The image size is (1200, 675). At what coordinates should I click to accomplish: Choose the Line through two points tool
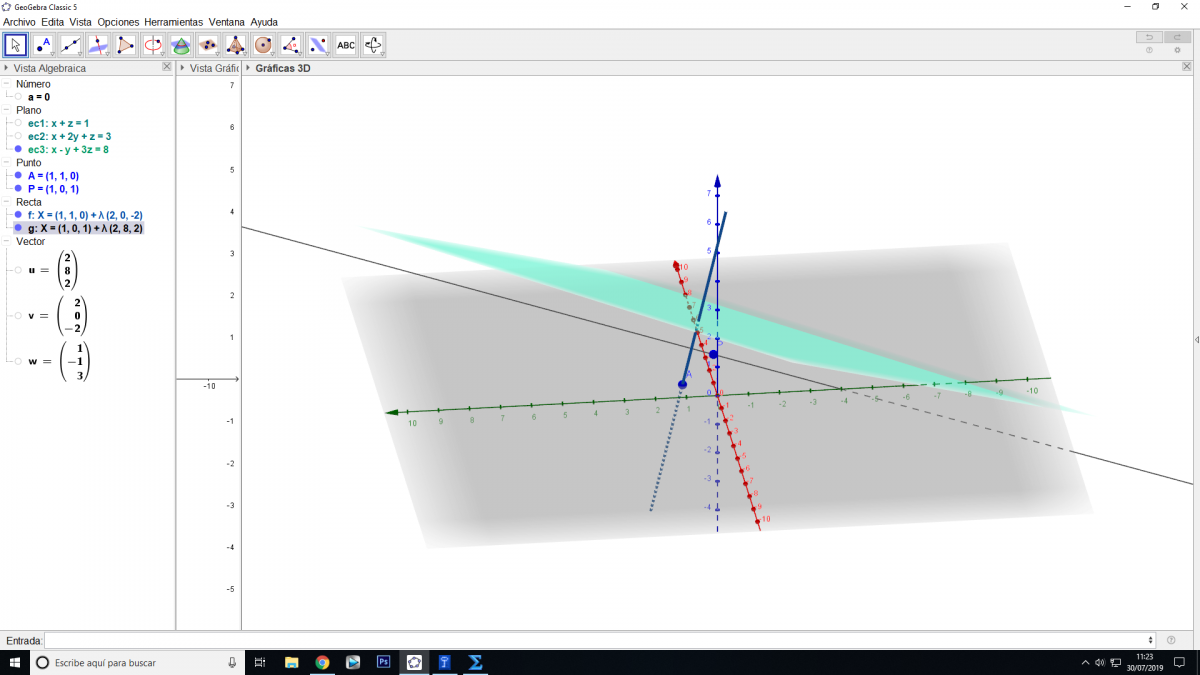(70, 45)
